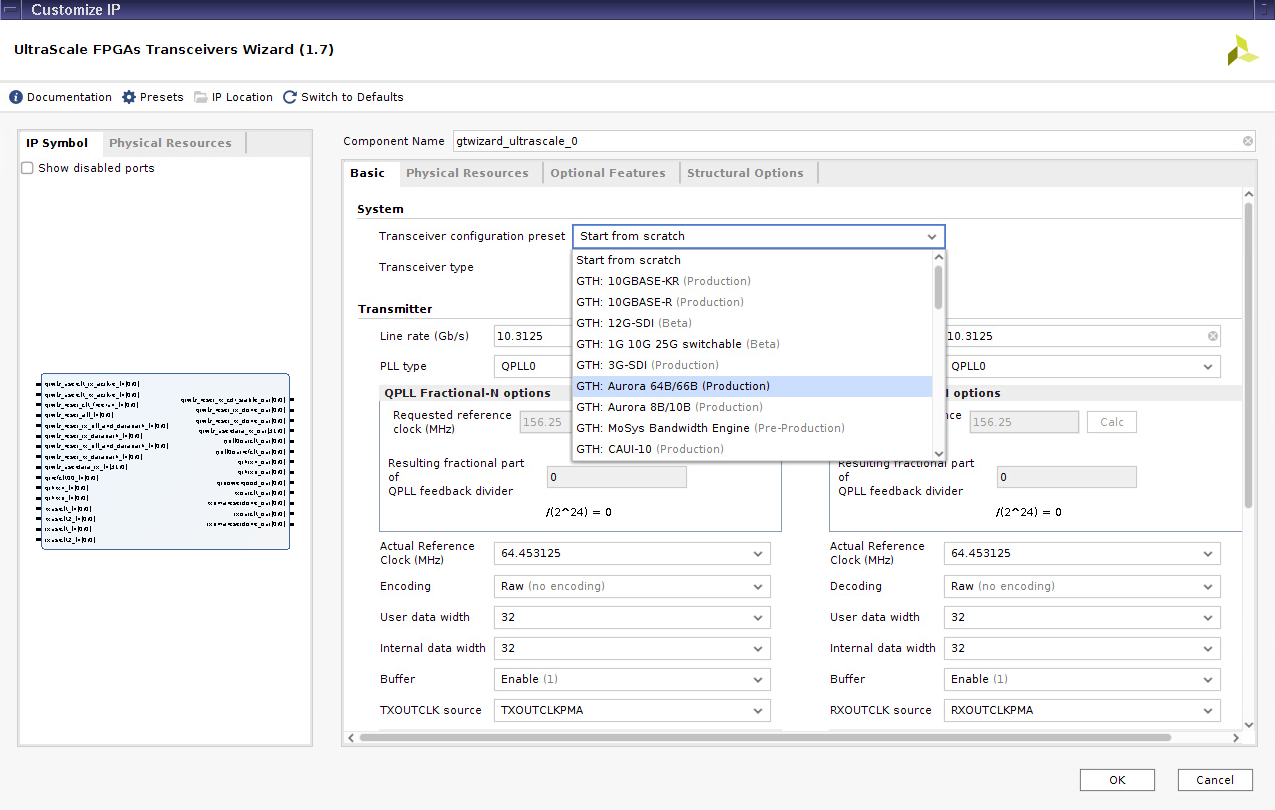Open the Presets gear icon
Image resolution: width=1275 pixels, height=810 pixels.
click(129, 97)
